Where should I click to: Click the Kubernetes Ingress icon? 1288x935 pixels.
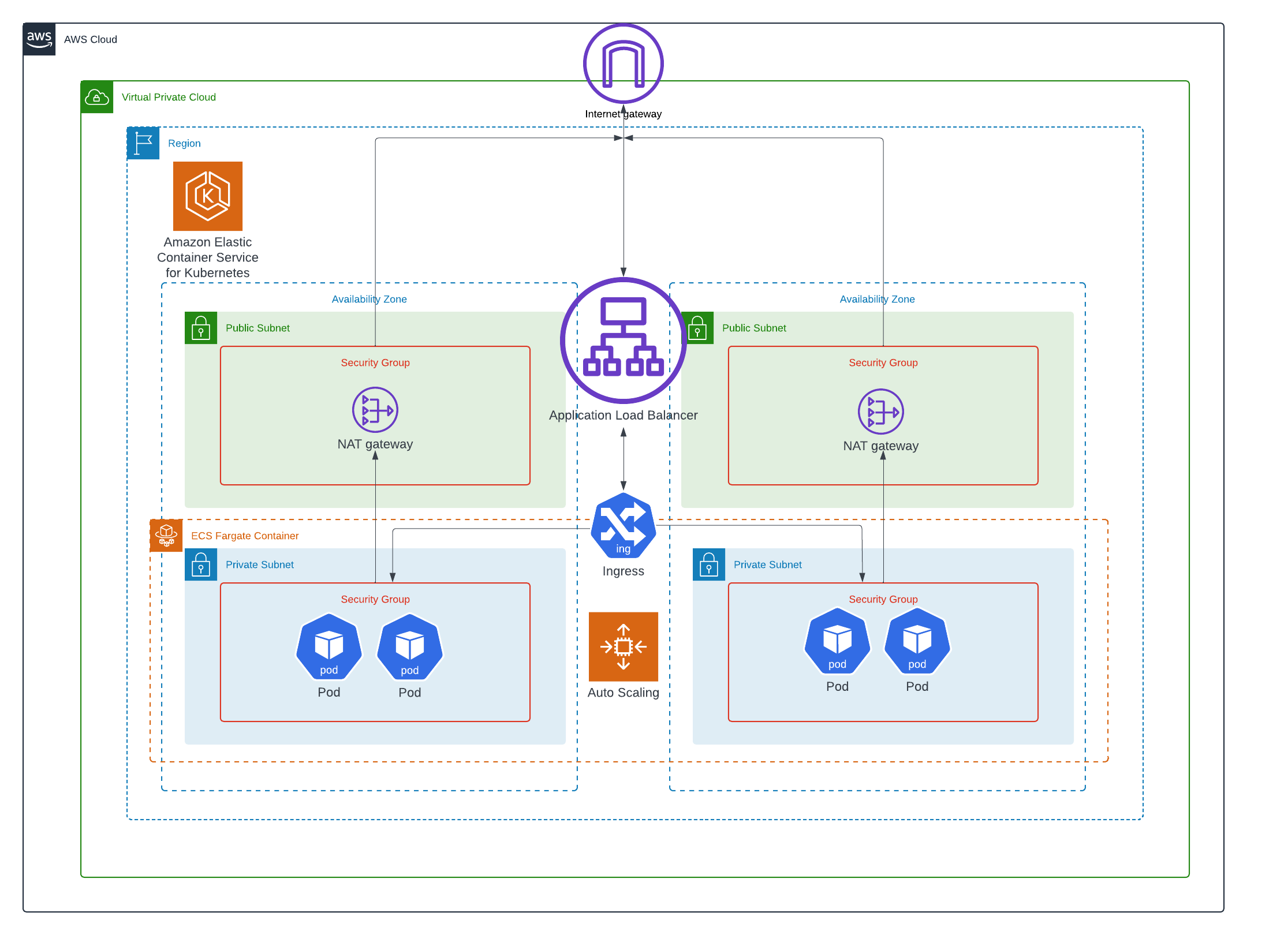(624, 525)
